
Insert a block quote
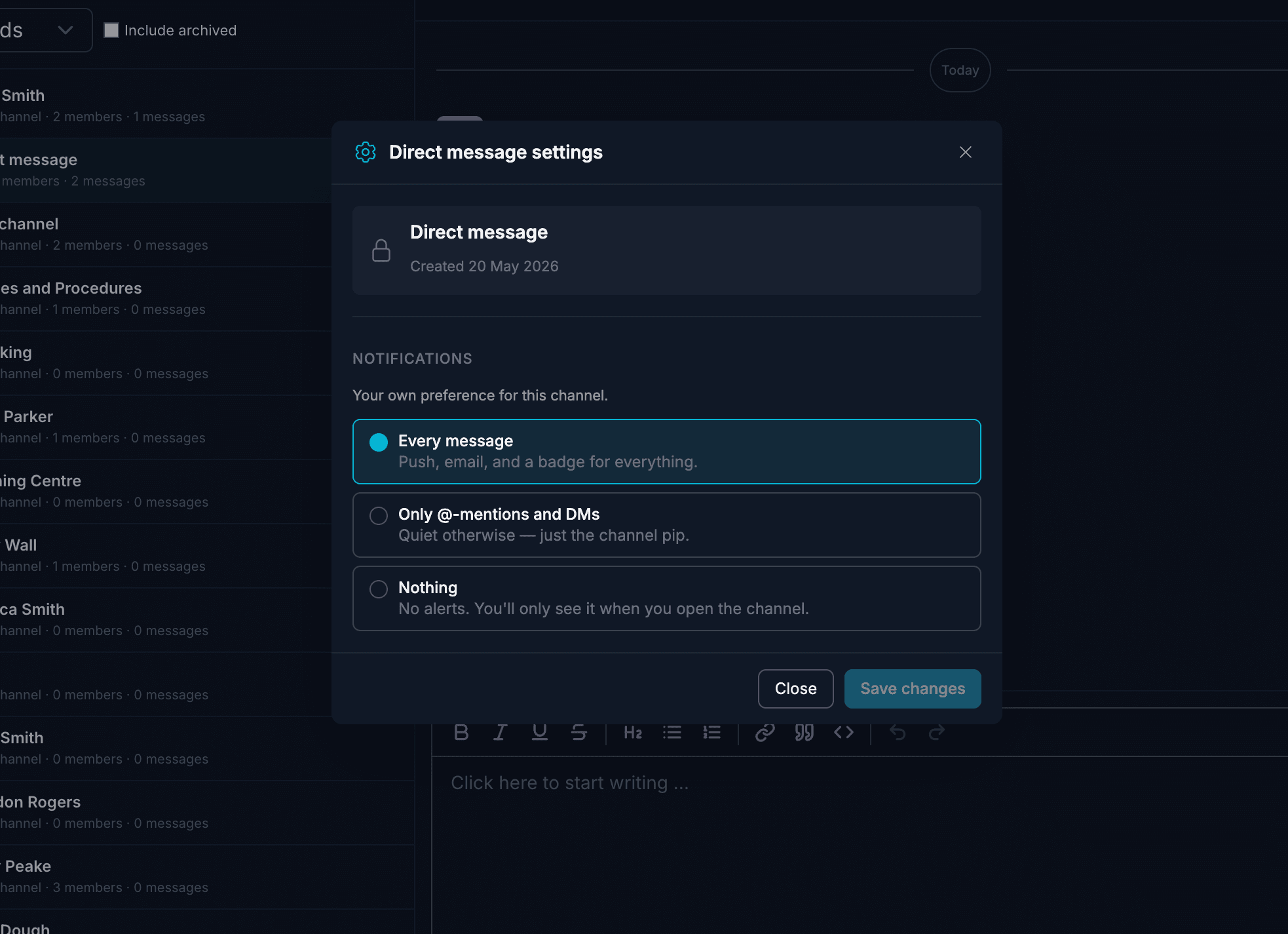click(805, 732)
